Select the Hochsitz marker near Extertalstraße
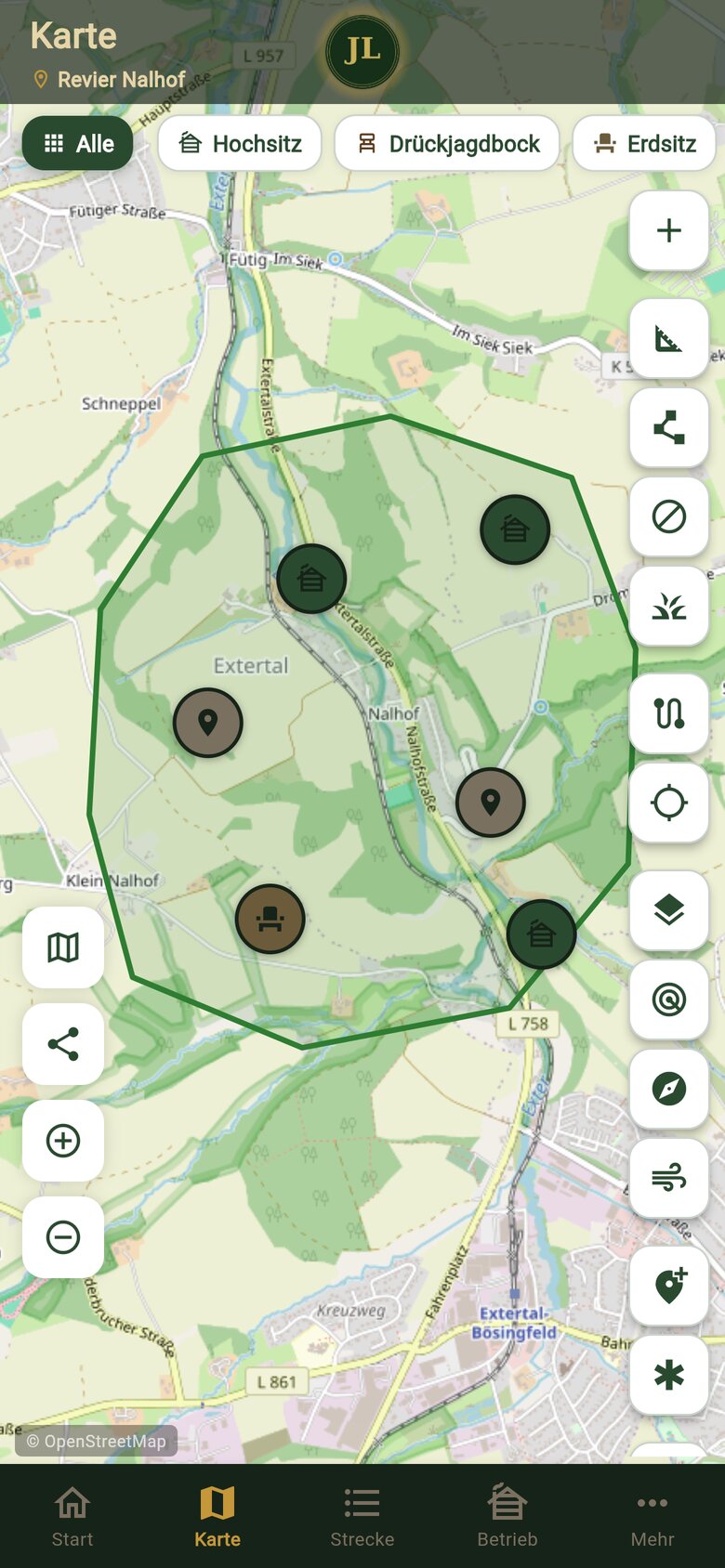Screen dimensions: 725x1568 click(x=311, y=579)
